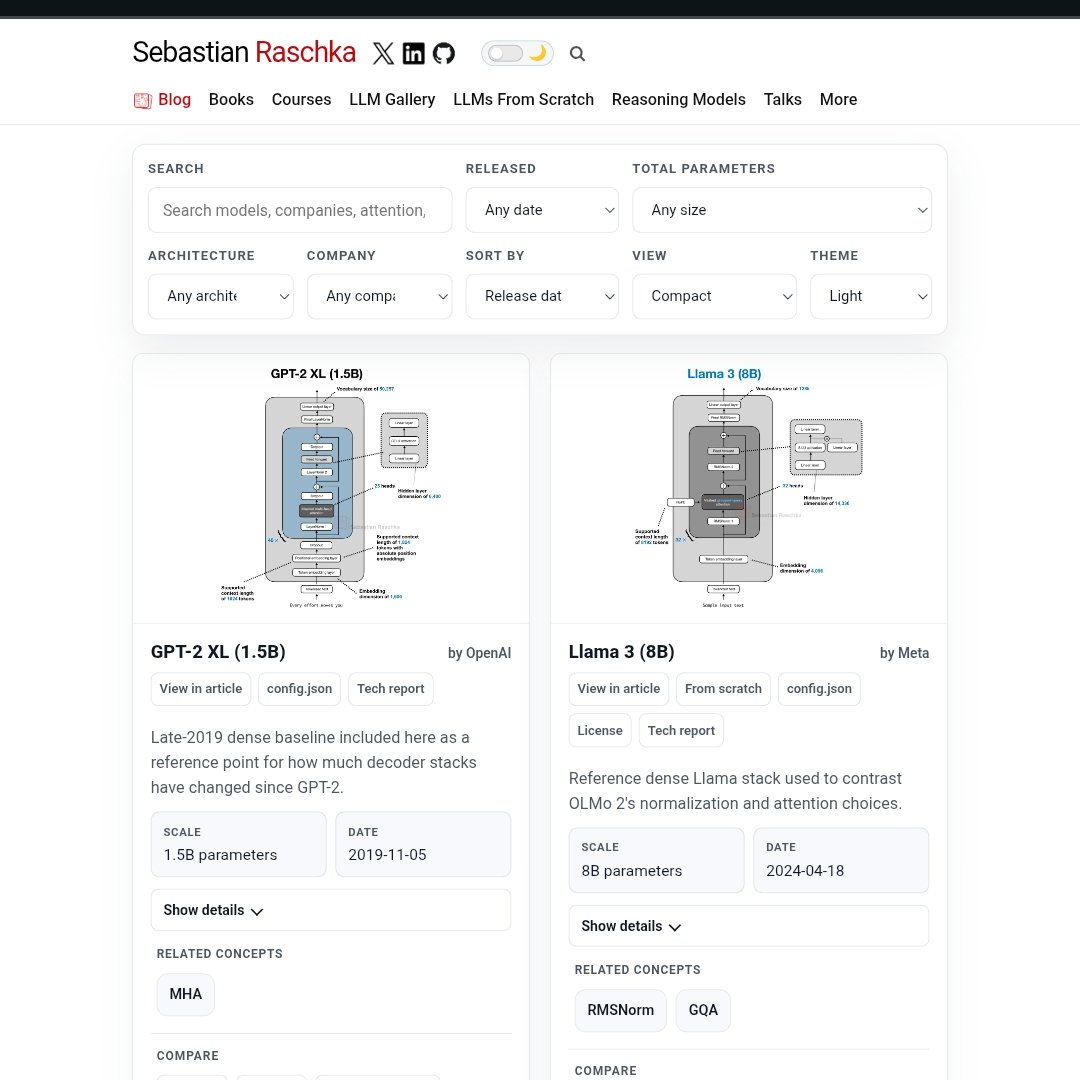Image resolution: width=1080 pixels, height=1080 pixels.
Task: Click the search magnifier icon
Action: (577, 53)
